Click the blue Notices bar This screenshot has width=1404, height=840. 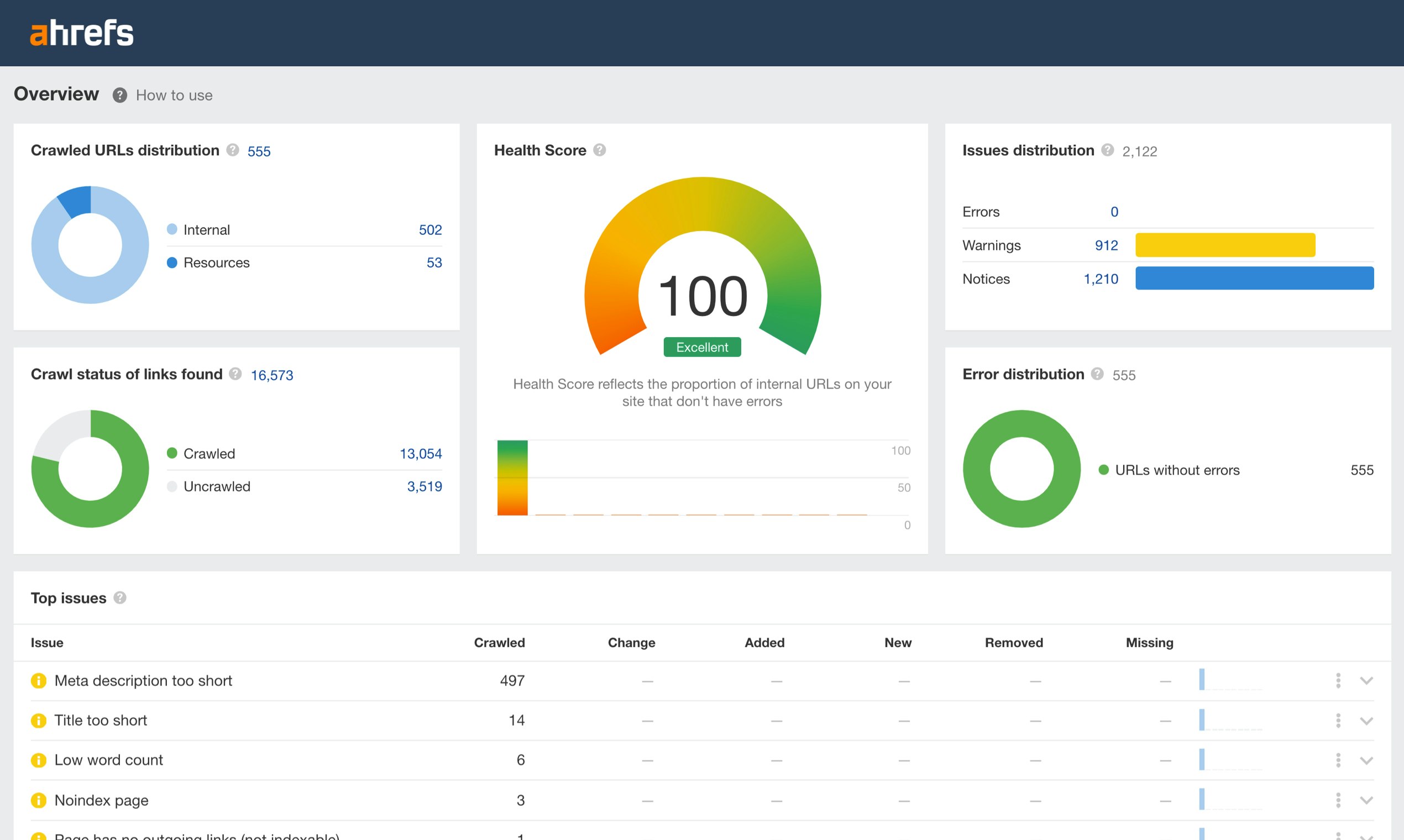click(x=1254, y=279)
